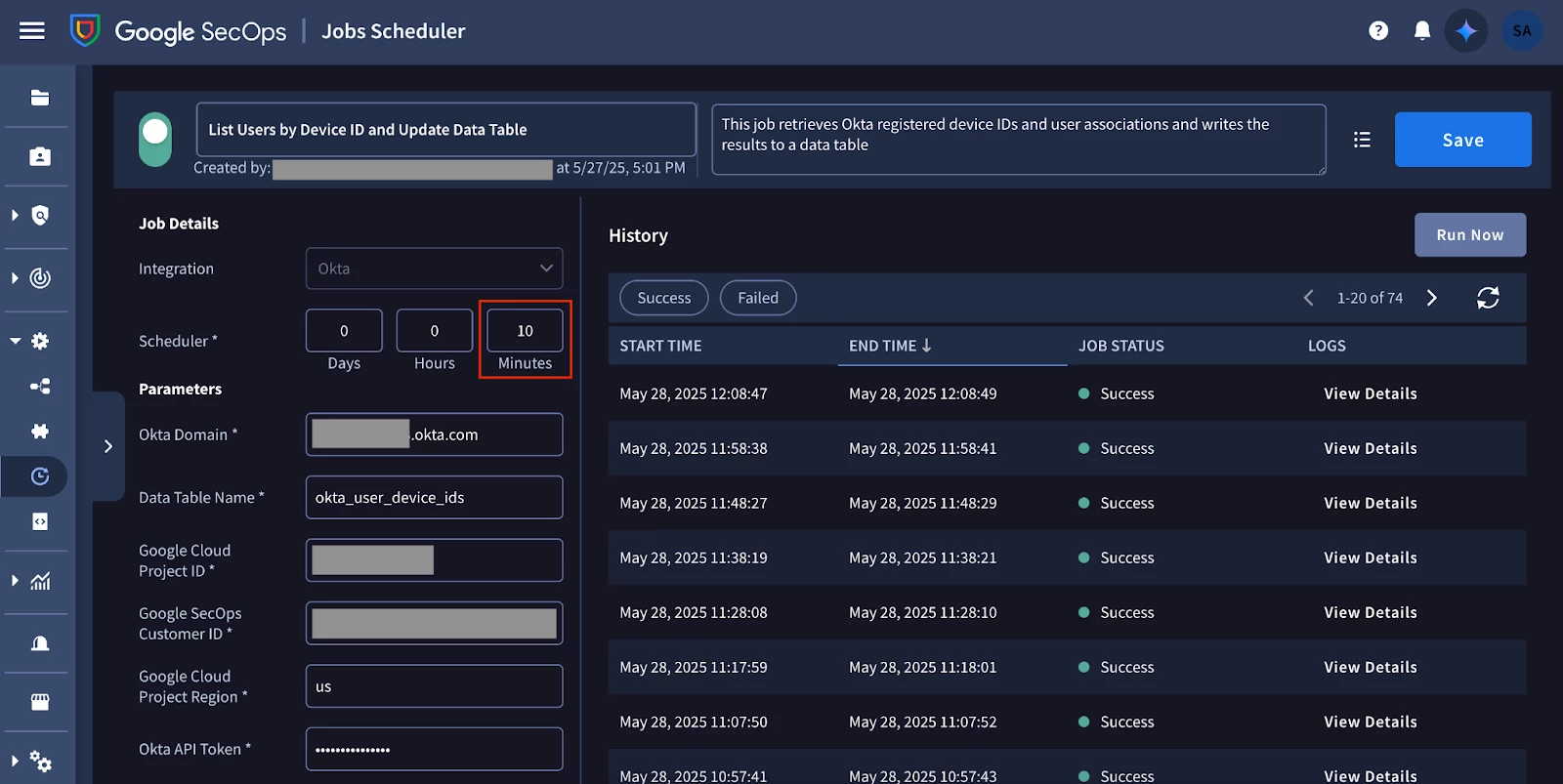Go to next history page

point(1432,298)
